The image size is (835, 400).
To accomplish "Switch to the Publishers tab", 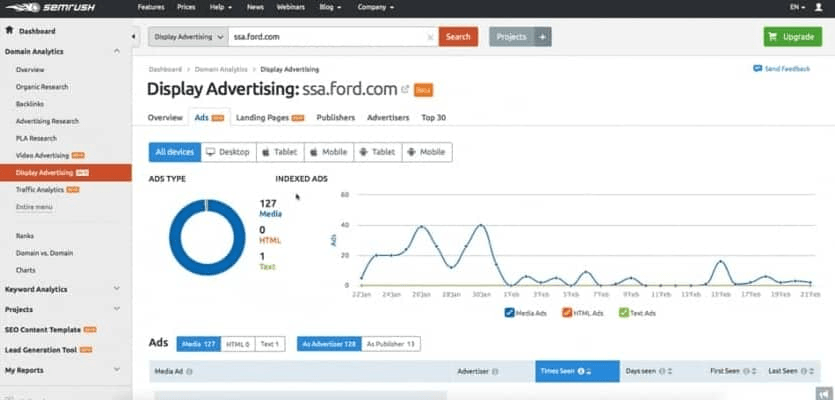I will click(335, 117).
